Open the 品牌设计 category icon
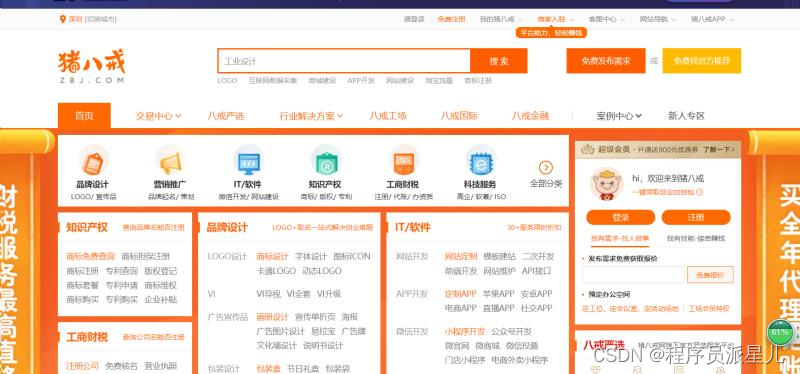Screen dimensions: 800x374 click(93, 160)
